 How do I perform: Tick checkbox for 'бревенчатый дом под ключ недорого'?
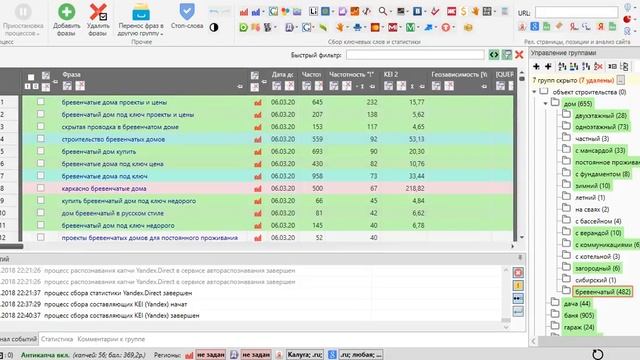tap(40, 224)
